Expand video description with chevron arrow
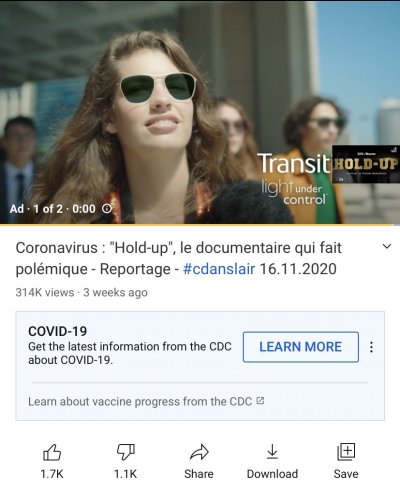Viewport: 400px width, 488px height. (386, 247)
